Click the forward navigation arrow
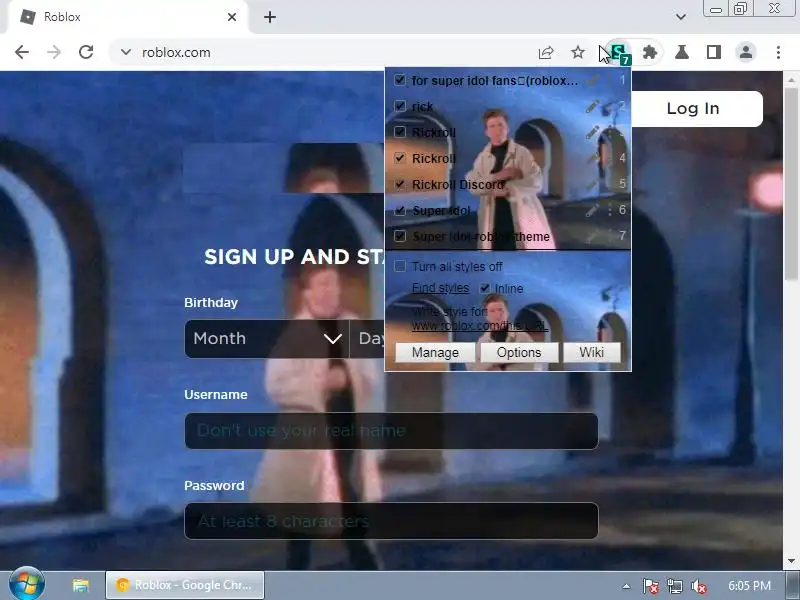 click(54, 52)
